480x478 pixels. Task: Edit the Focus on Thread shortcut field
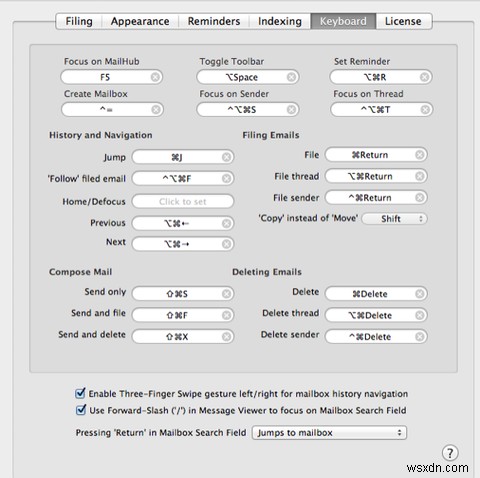click(x=382, y=110)
